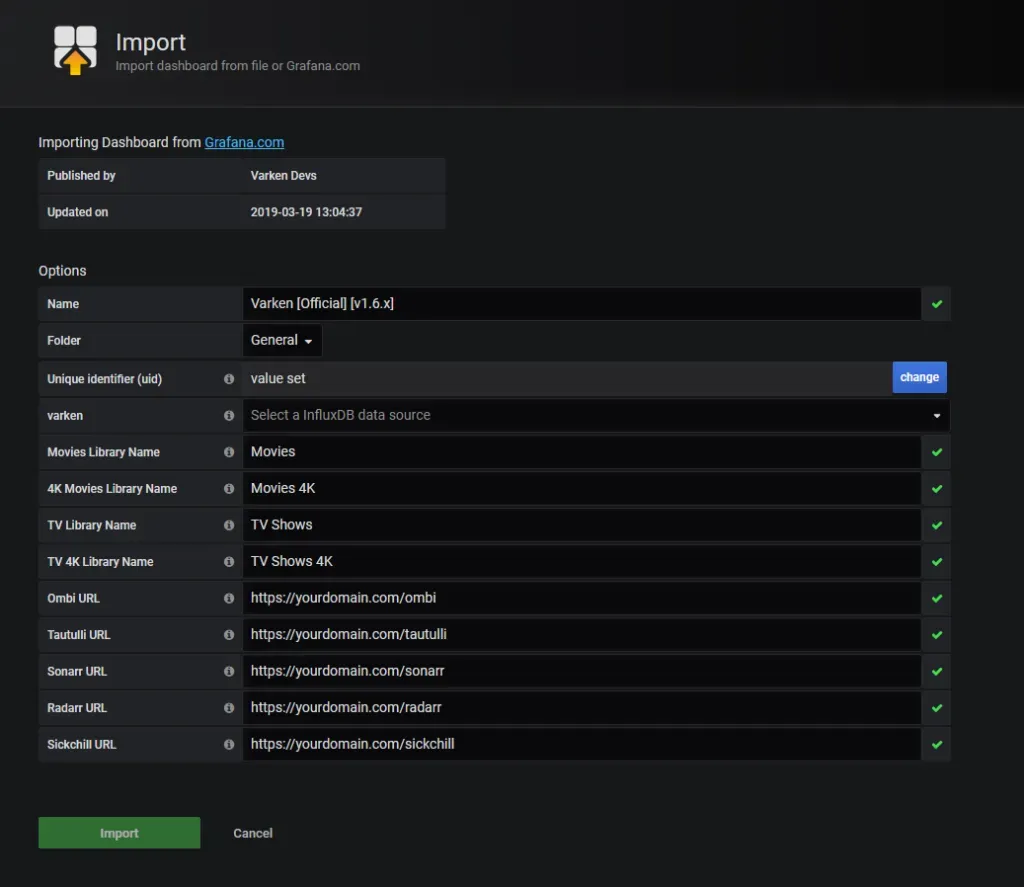Focus the Movies 4K input field
Viewport: 1024px width, 887px height.
click(582, 489)
